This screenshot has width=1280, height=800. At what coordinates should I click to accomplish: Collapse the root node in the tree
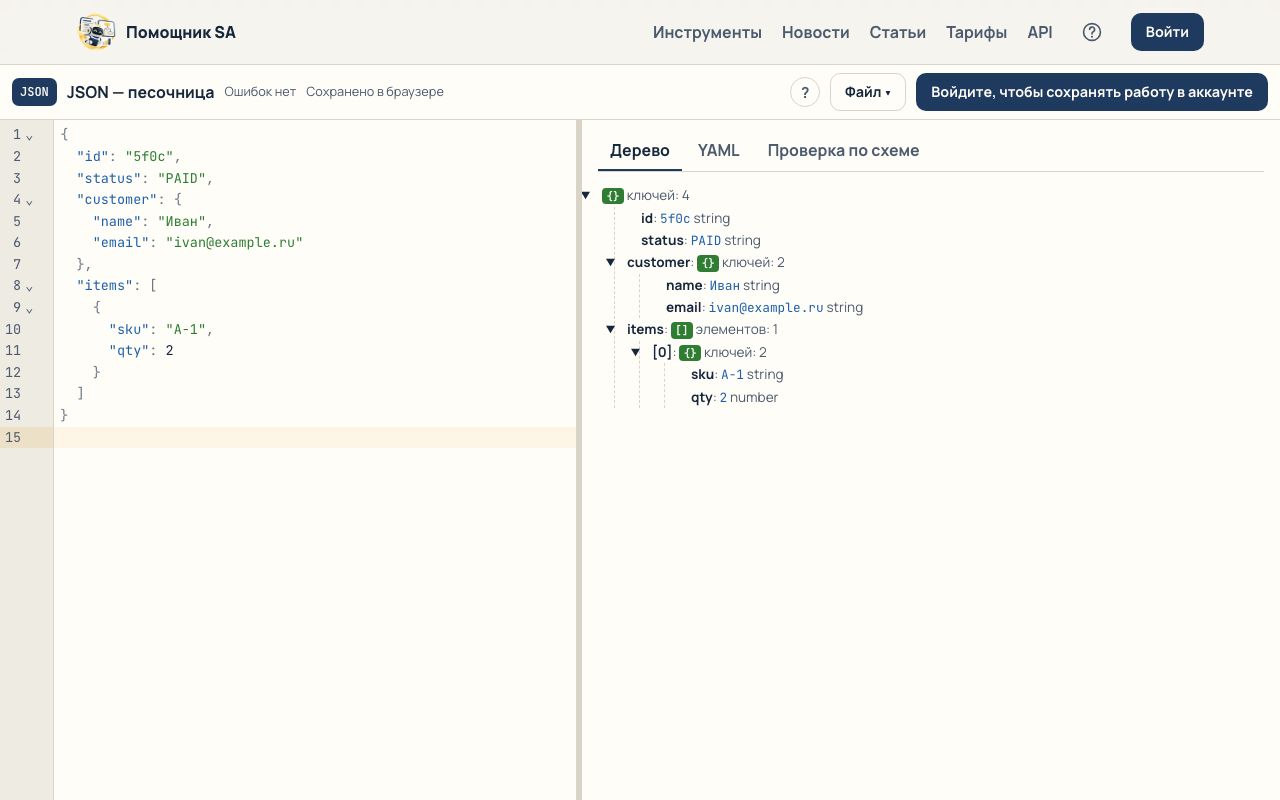pos(586,196)
